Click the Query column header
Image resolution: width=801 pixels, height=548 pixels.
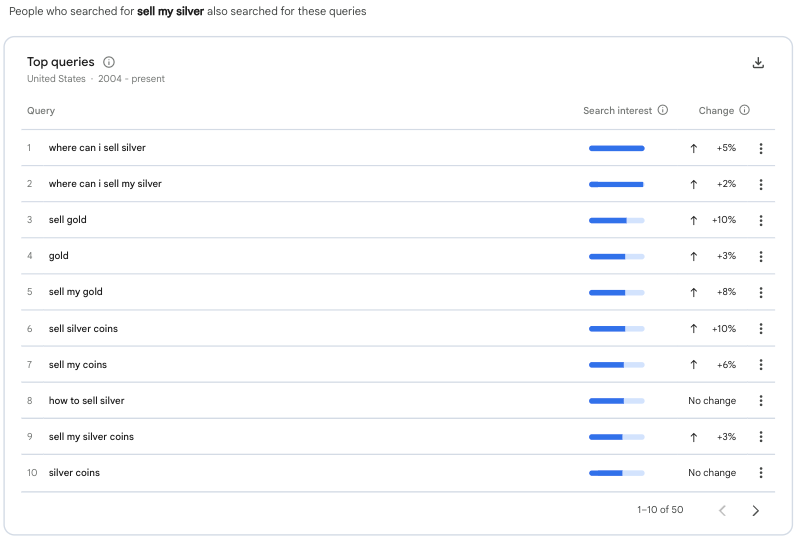click(41, 111)
